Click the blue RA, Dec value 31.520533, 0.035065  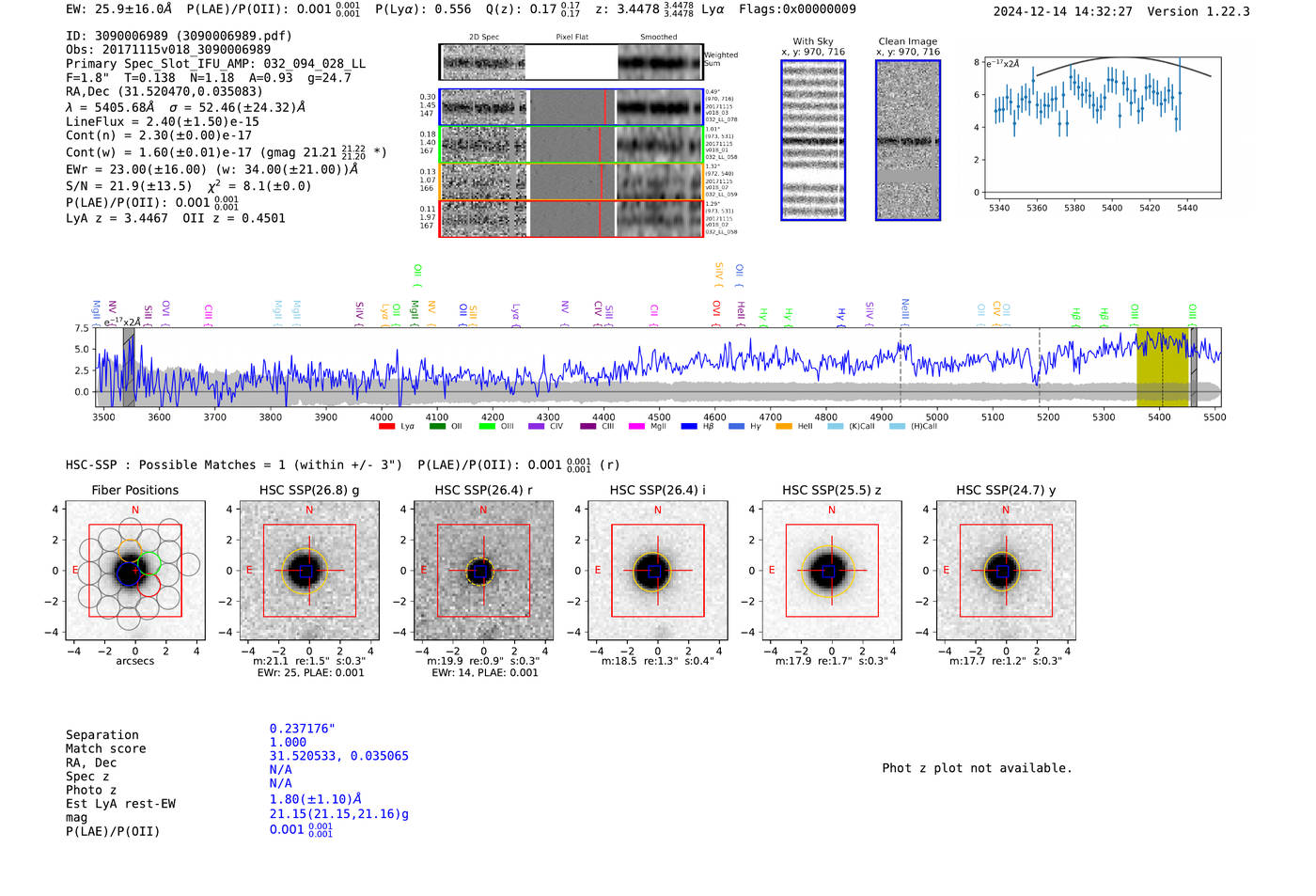339,756
